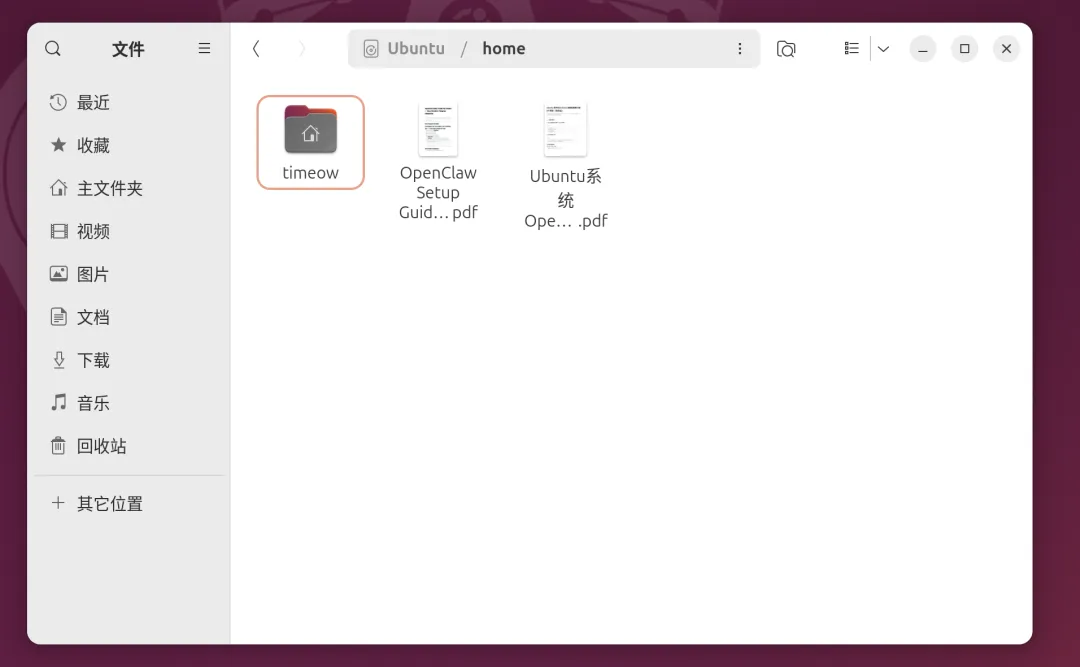Click Ubuntu breadcrumb in path bar
This screenshot has height=667, width=1080.
click(x=416, y=48)
